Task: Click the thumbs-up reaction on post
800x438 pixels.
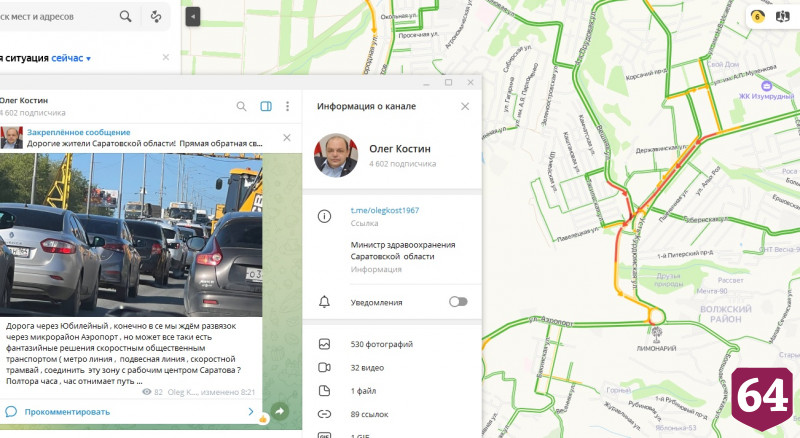Action: [263, 419]
